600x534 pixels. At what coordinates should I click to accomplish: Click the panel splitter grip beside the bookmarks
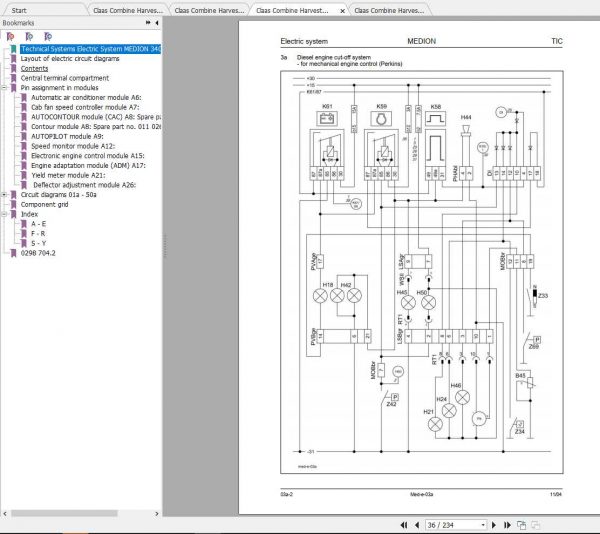[x=165, y=246]
